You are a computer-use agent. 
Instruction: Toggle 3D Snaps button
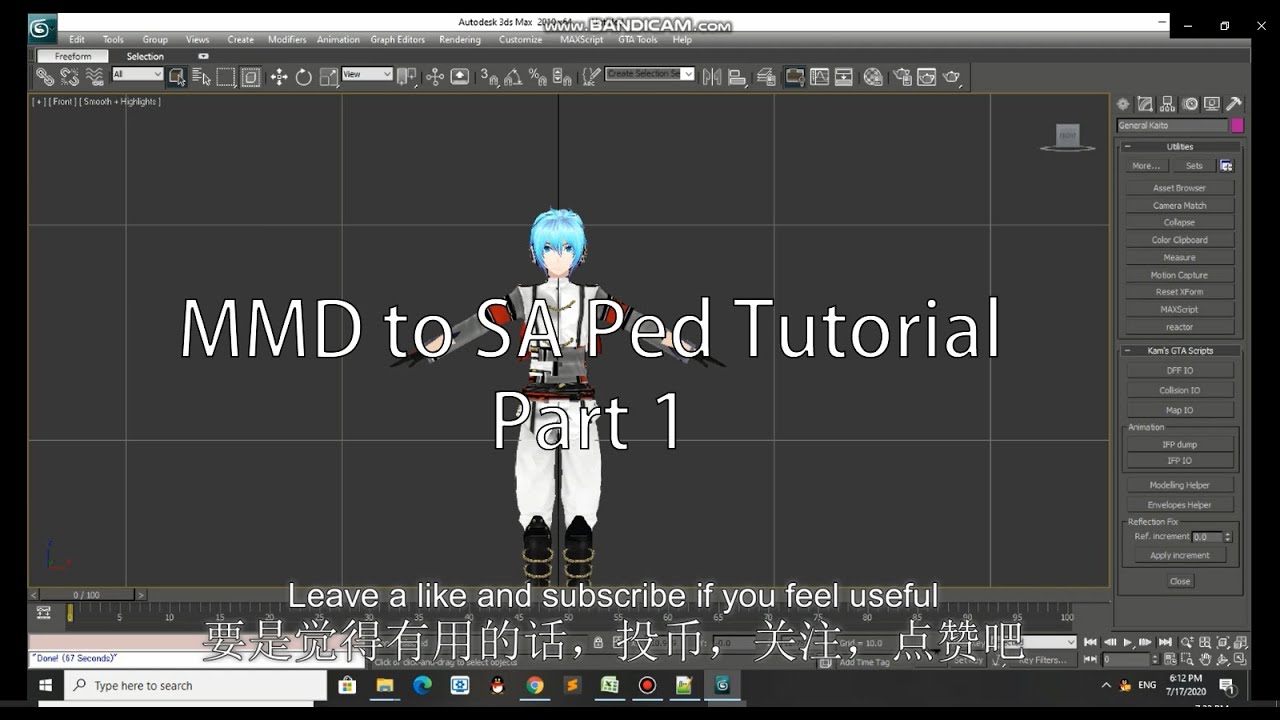(x=488, y=76)
